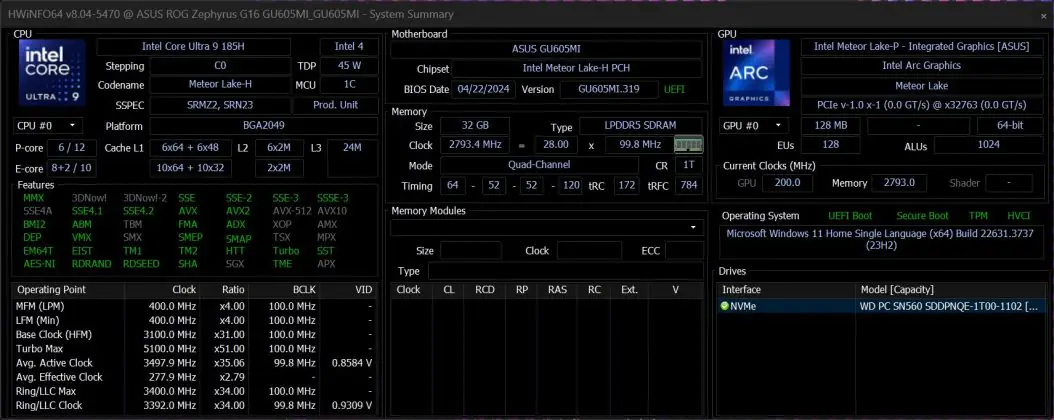Click the Windows 11 Home OS description
The image size is (1054, 420).
(881, 242)
